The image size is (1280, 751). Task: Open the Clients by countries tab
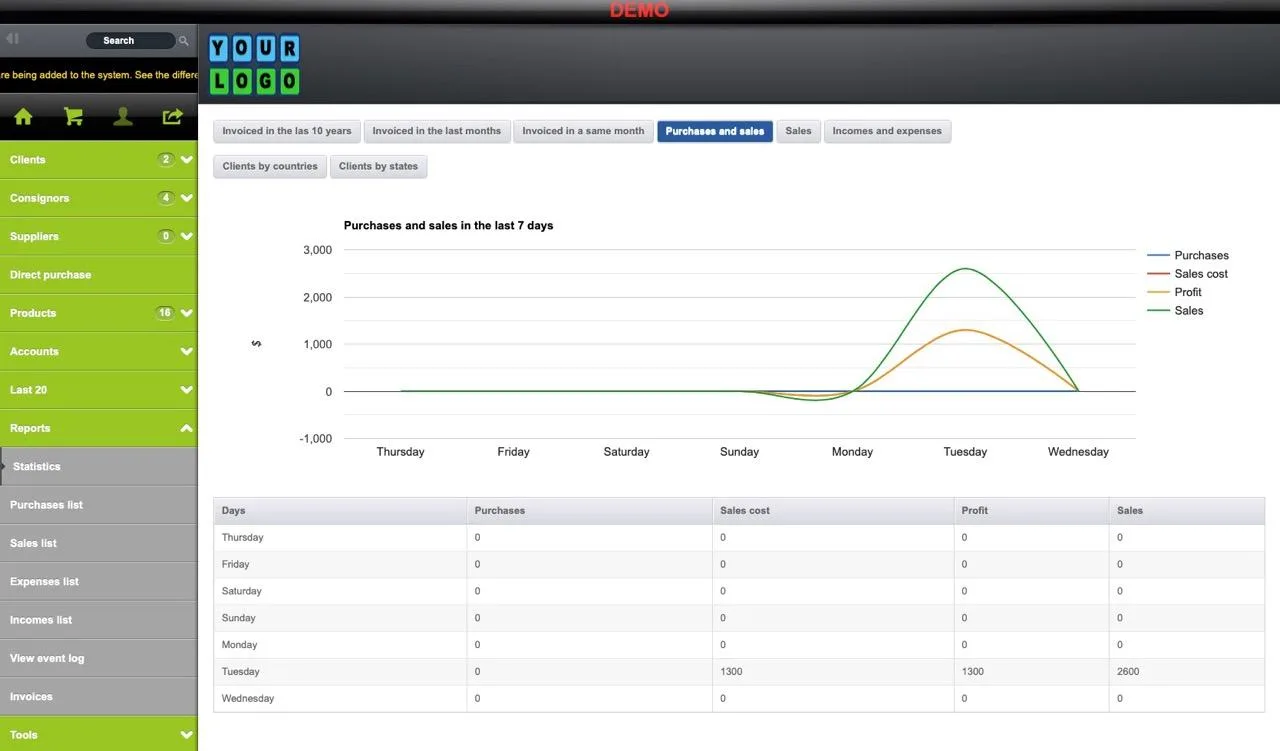point(270,166)
